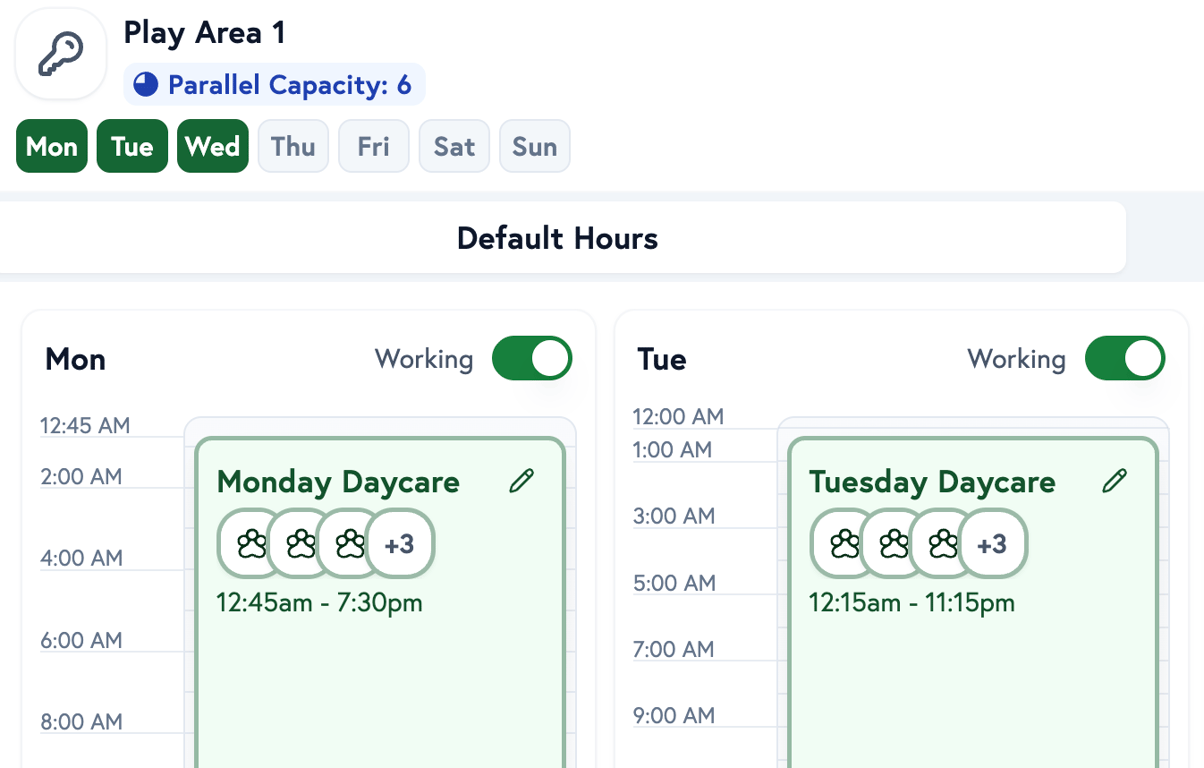Open the Monday Daycare shift block
This screenshot has height=768, width=1204.
coord(380,680)
